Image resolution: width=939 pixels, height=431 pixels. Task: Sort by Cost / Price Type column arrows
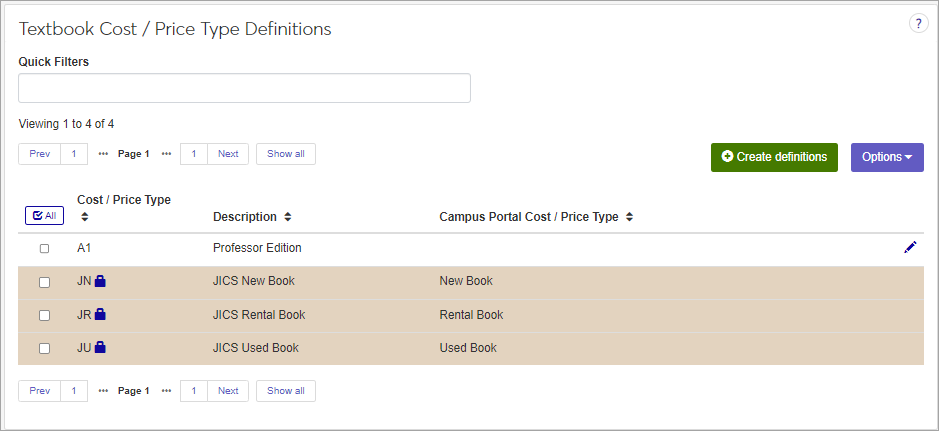(85, 217)
